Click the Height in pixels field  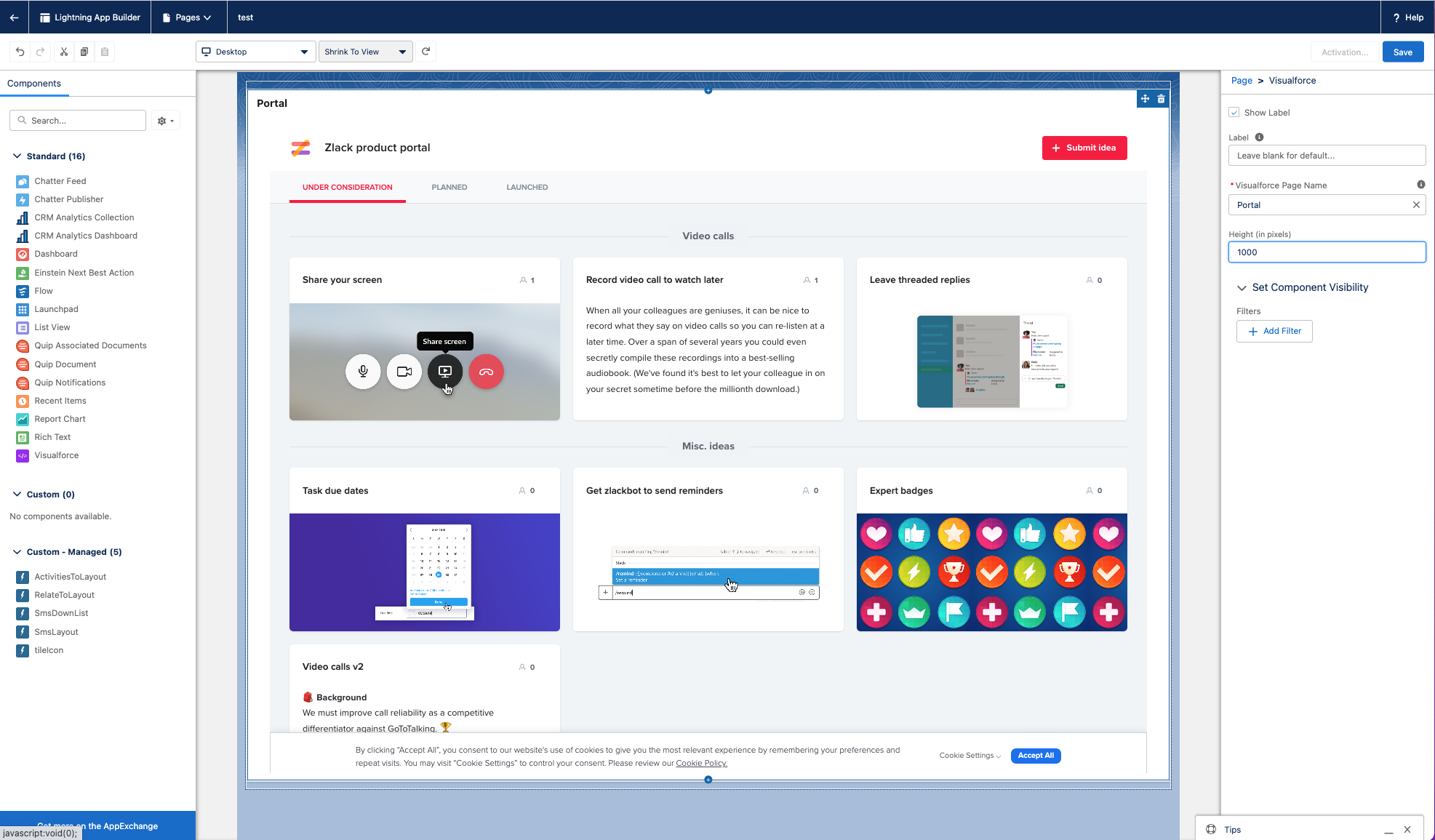click(1327, 252)
